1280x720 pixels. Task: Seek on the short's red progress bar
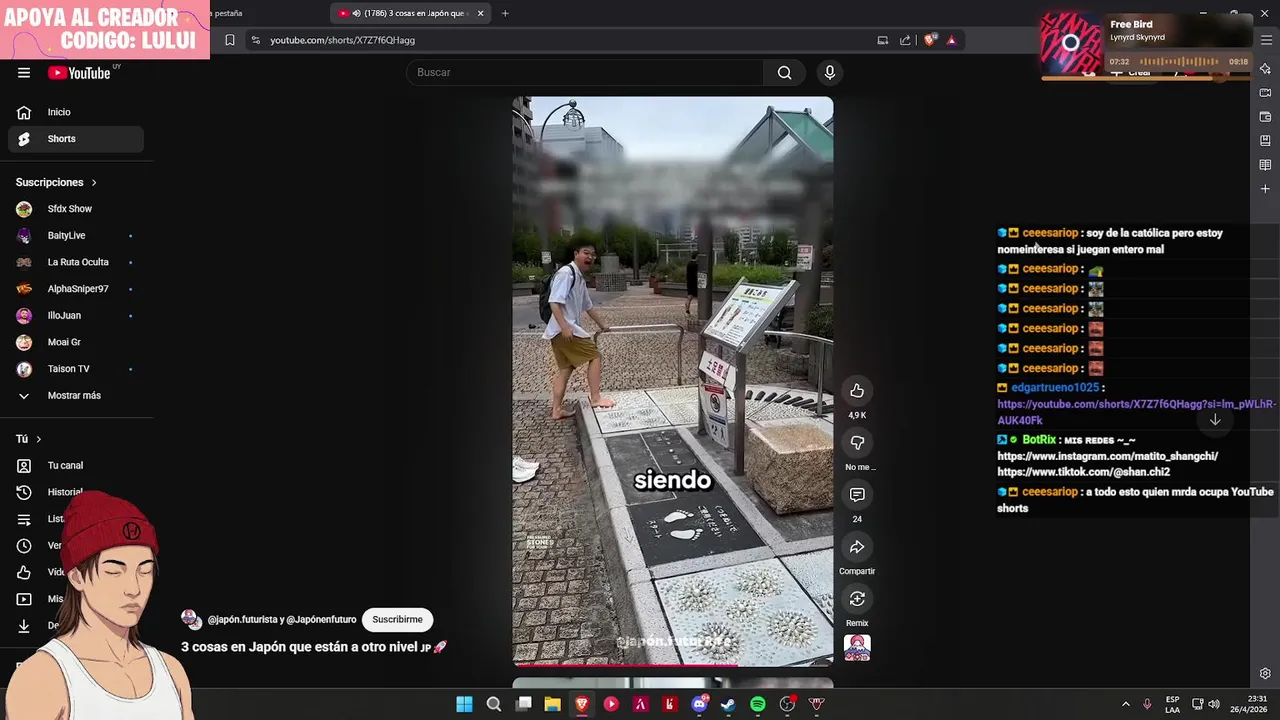pos(673,664)
